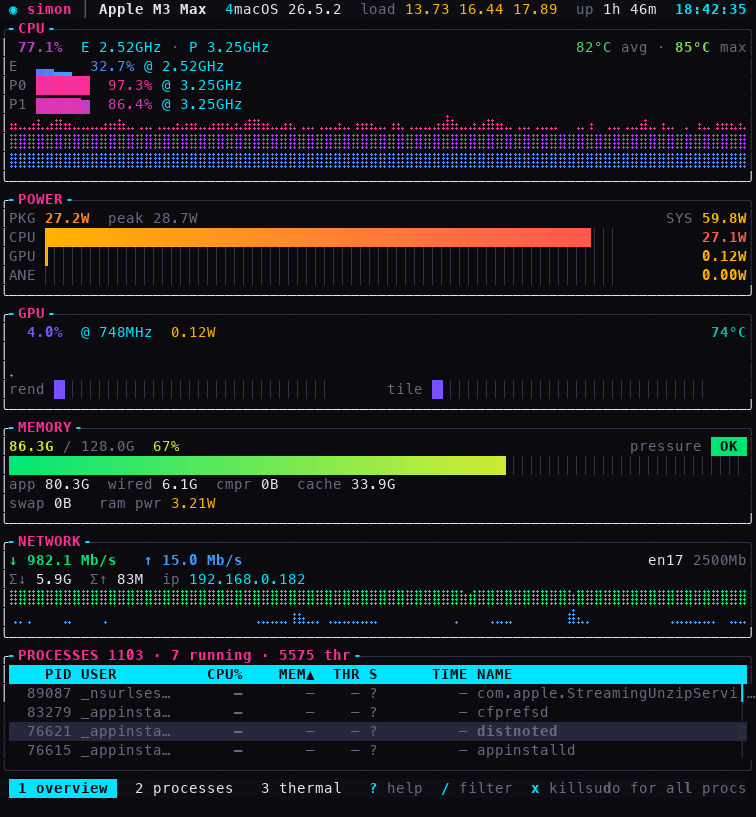
Task: Click GPU frequency 748MHz
Action: 126,332
